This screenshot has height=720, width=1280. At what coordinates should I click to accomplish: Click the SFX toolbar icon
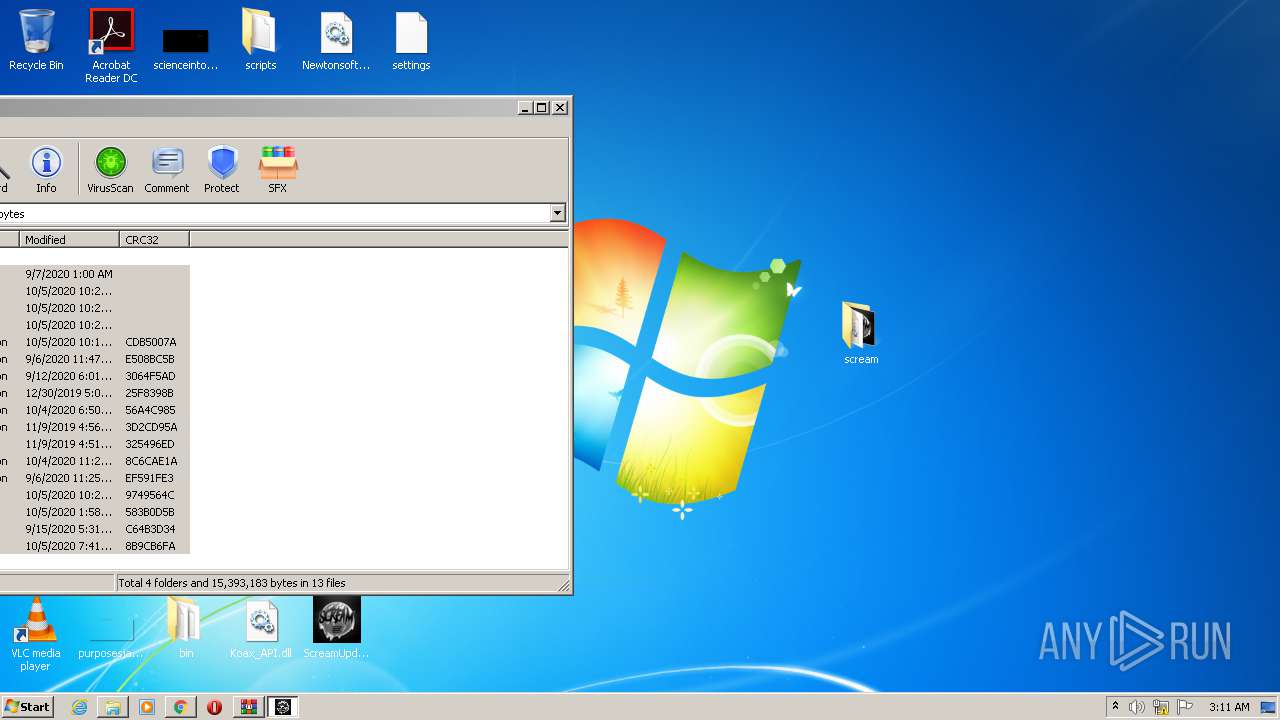278,169
